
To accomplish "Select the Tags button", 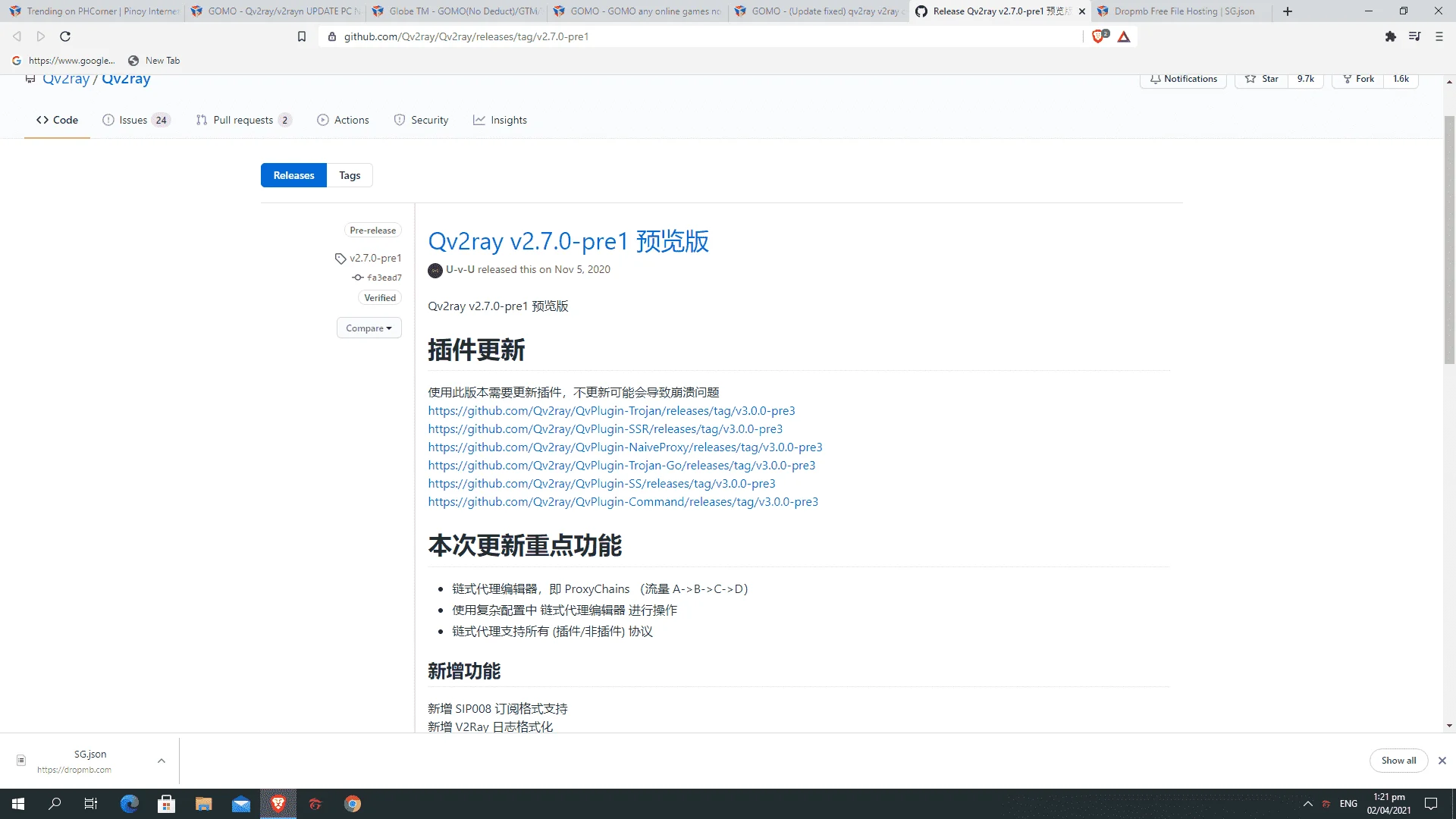I will (x=350, y=175).
